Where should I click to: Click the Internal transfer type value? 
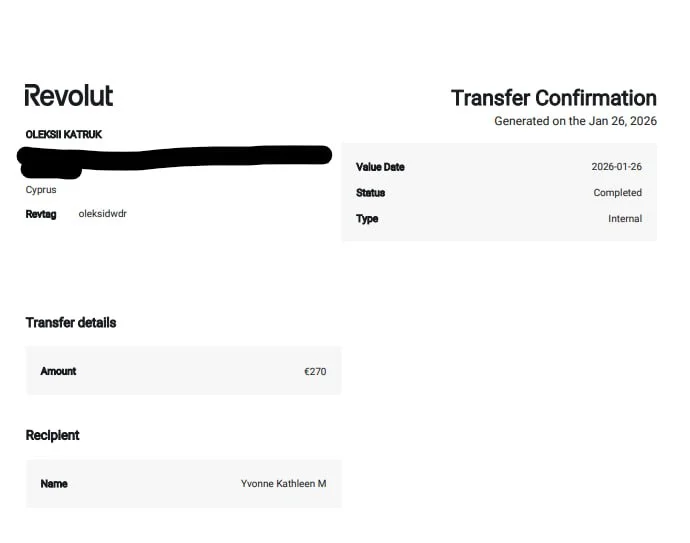(624, 219)
